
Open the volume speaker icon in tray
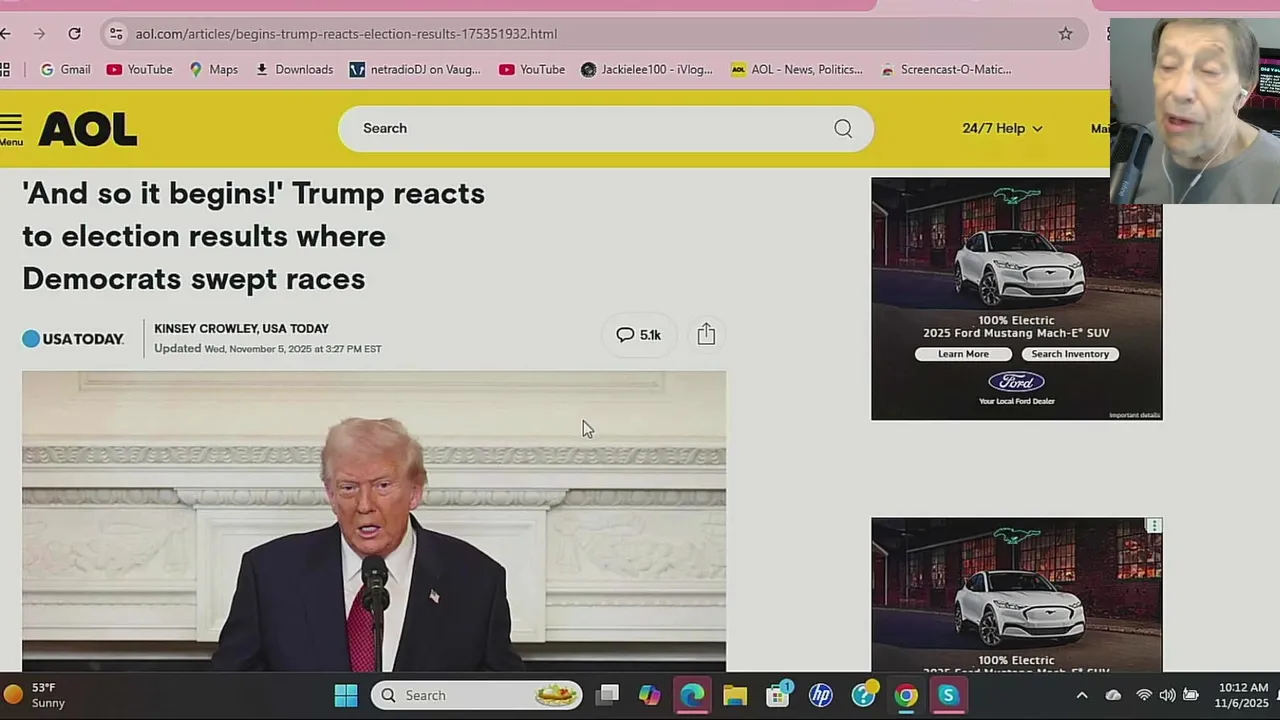point(1167,695)
